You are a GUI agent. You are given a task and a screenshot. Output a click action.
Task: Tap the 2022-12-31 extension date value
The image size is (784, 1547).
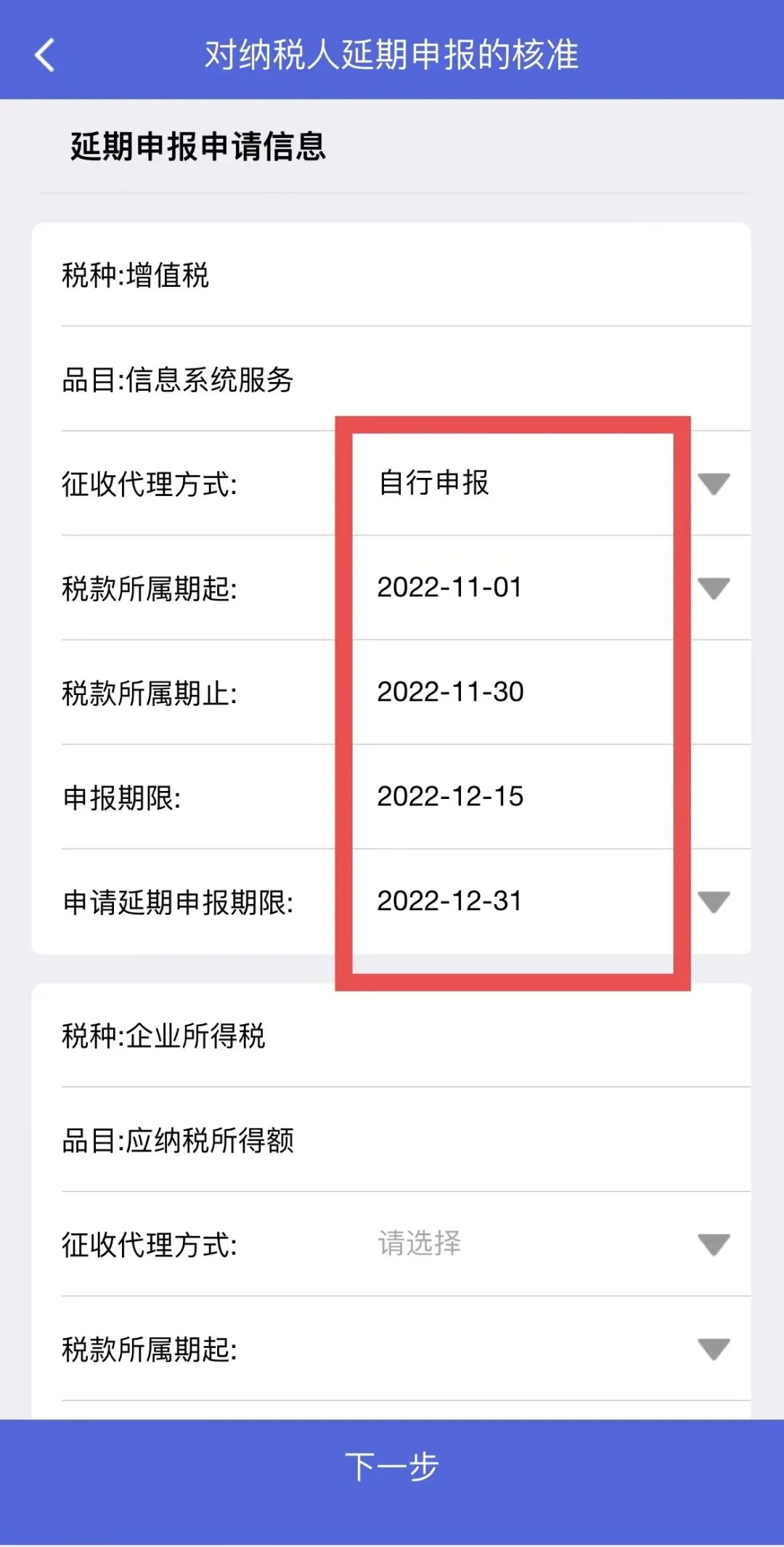coord(450,901)
